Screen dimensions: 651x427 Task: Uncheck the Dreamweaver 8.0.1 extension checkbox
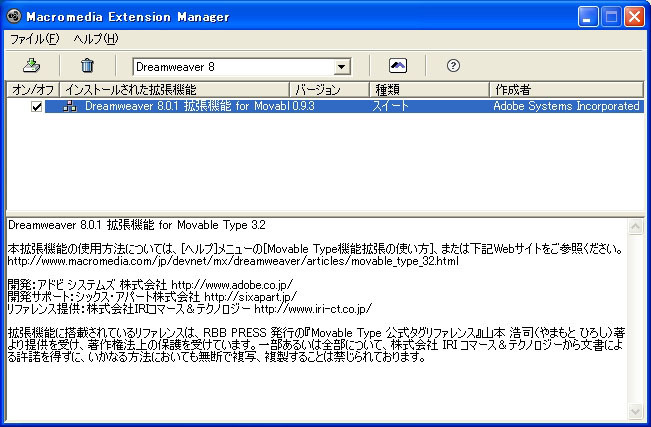(x=37, y=107)
